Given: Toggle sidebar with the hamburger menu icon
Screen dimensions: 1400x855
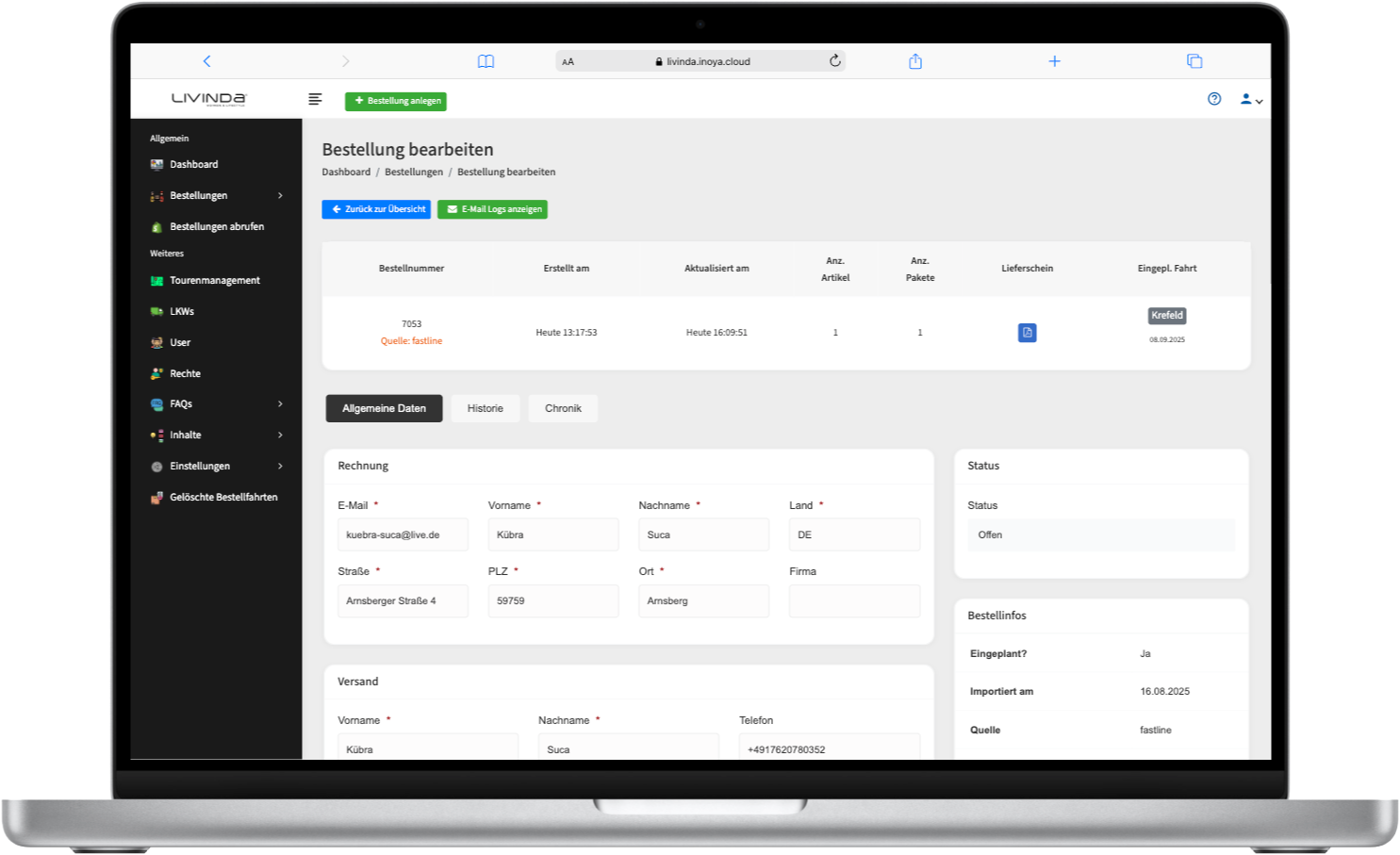Looking at the screenshot, I should tap(315, 99).
